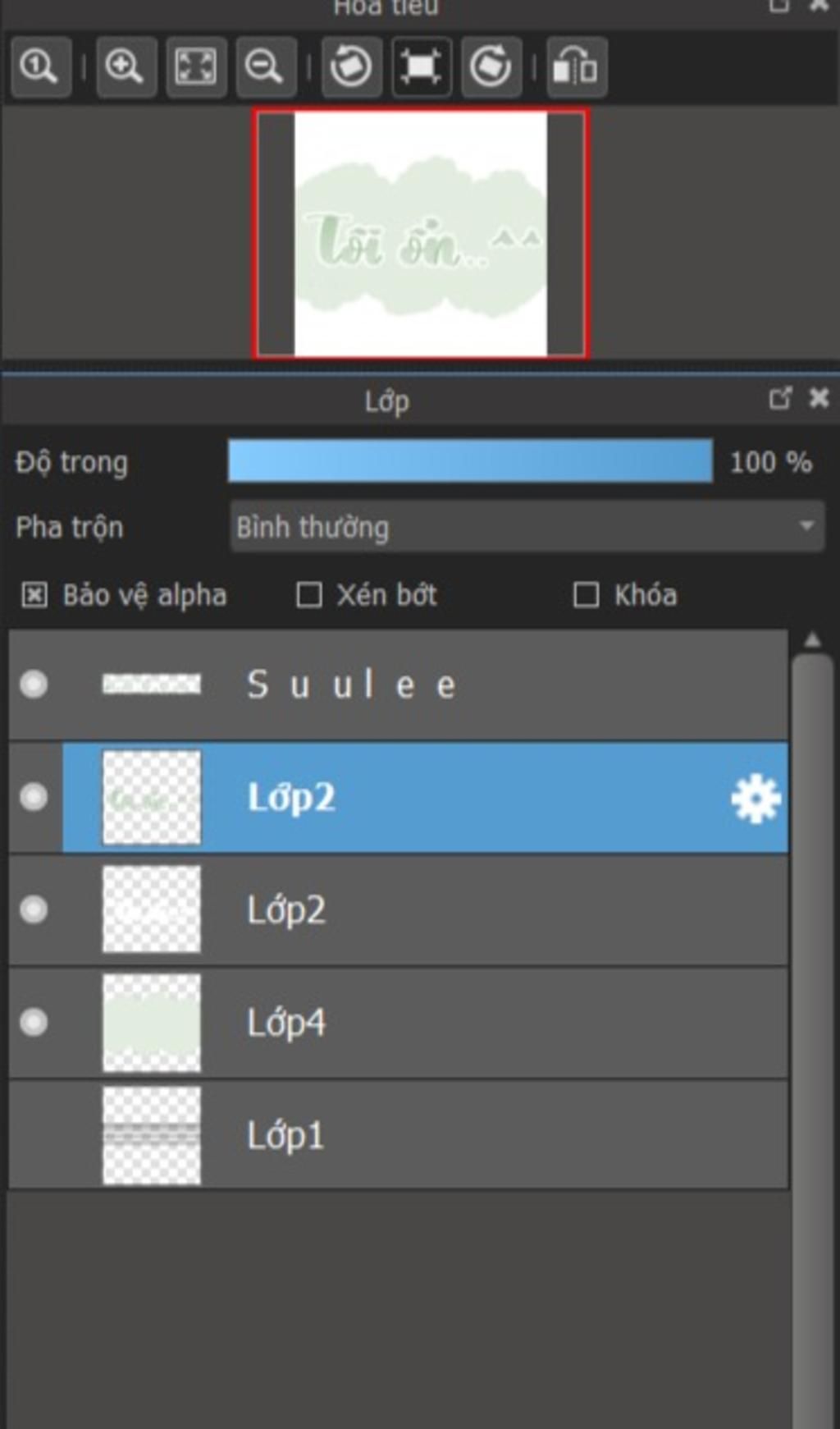Rotate the navigator view counterclockwise
840x1429 pixels.
tap(351, 66)
